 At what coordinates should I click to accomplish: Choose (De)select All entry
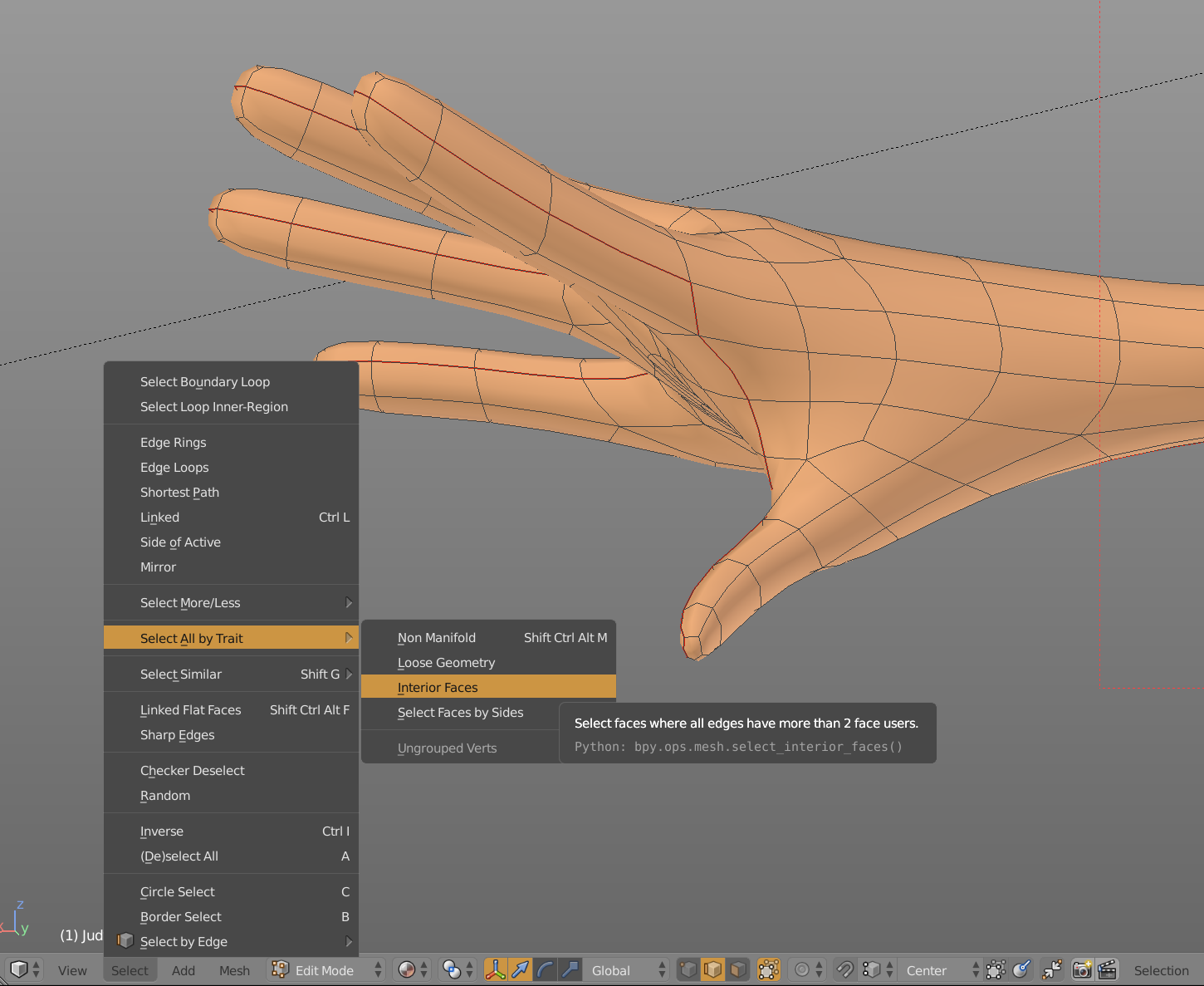tap(231, 856)
